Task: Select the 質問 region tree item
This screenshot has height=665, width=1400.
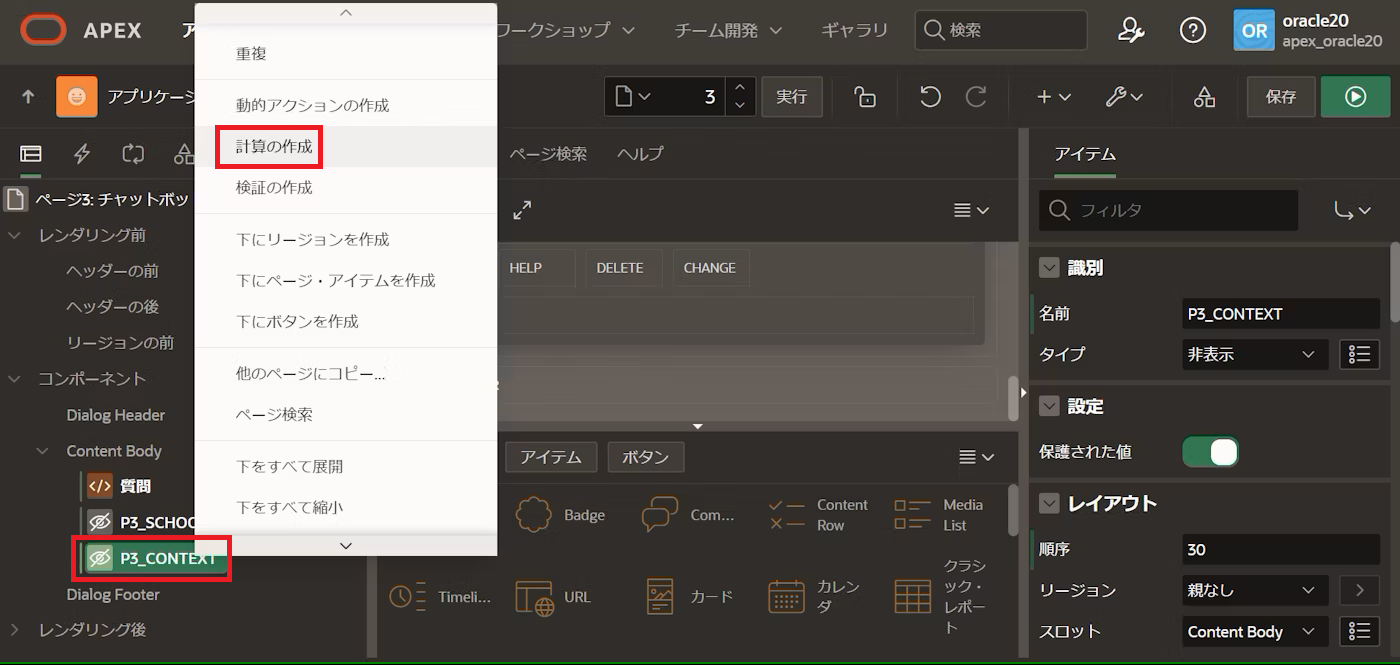Action: coord(136,486)
